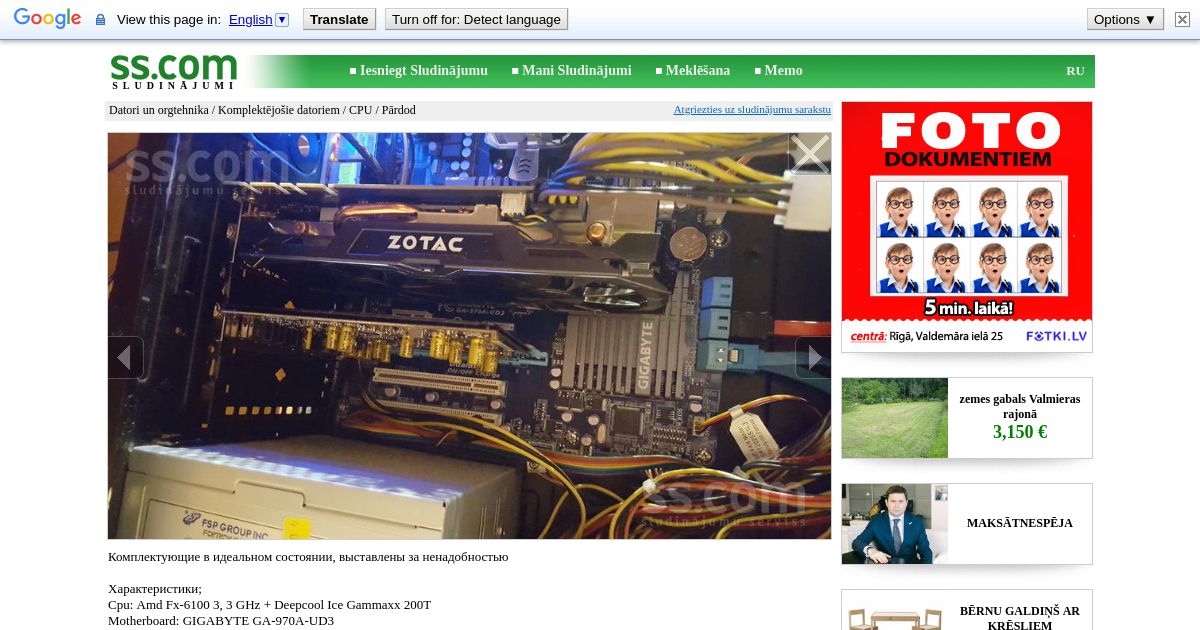Click the main motherboard photo
The width and height of the screenshot is (1200, 630).
[x=469, y=336]
